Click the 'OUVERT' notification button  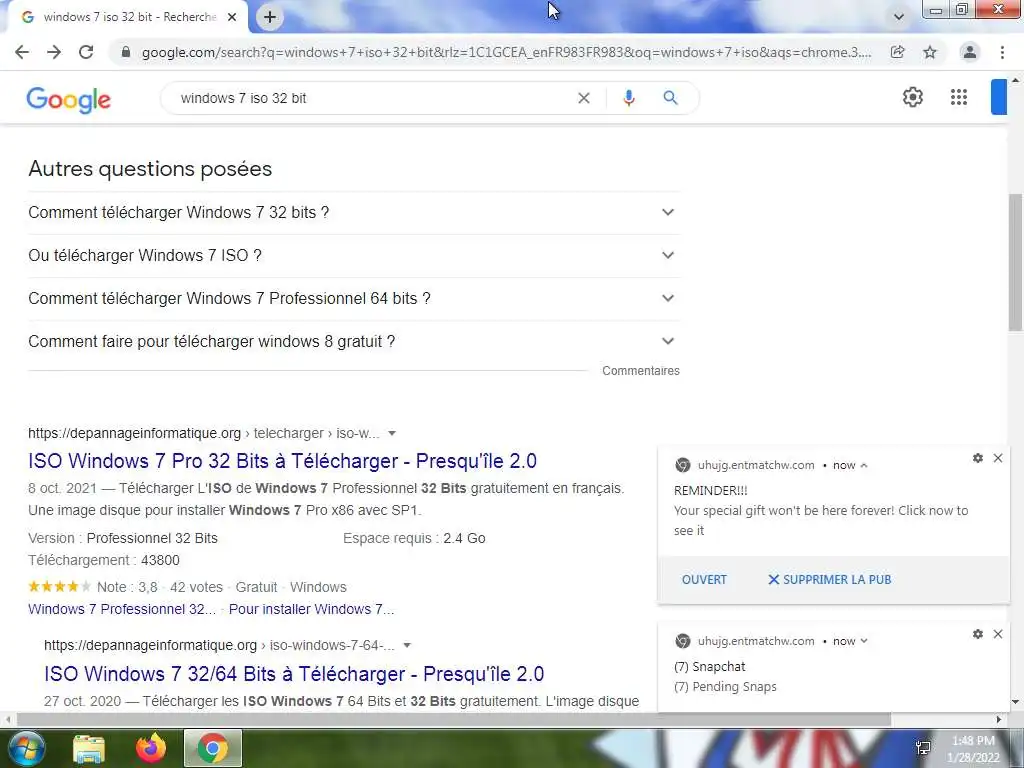click(704, 580)
